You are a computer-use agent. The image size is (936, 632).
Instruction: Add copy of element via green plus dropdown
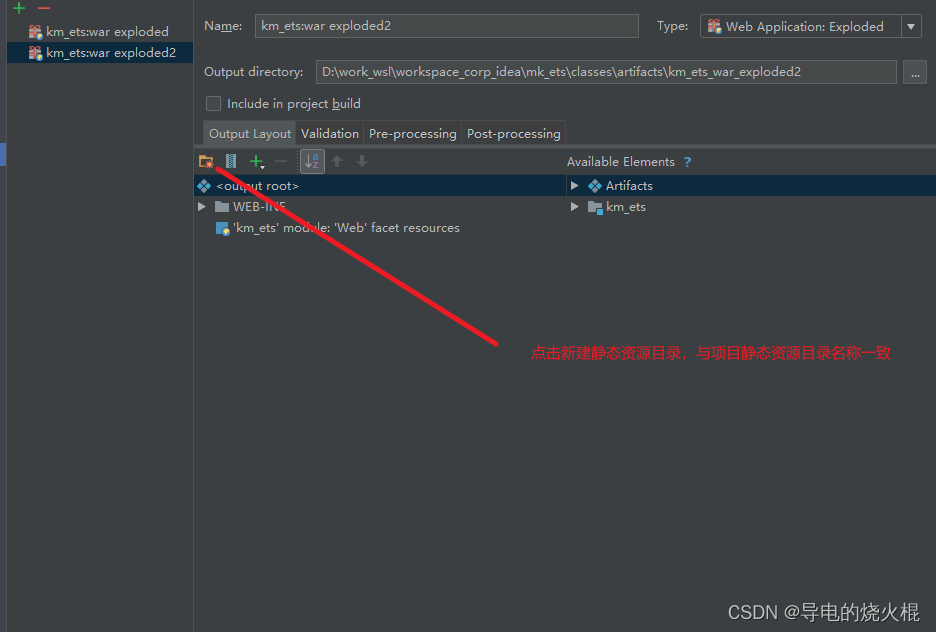257,161
